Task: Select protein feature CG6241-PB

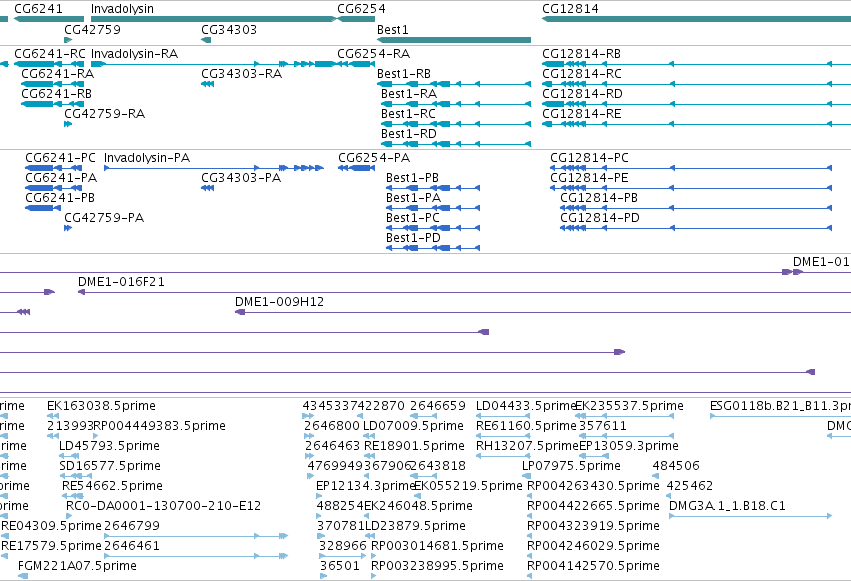Action: [x=60, y=197]
